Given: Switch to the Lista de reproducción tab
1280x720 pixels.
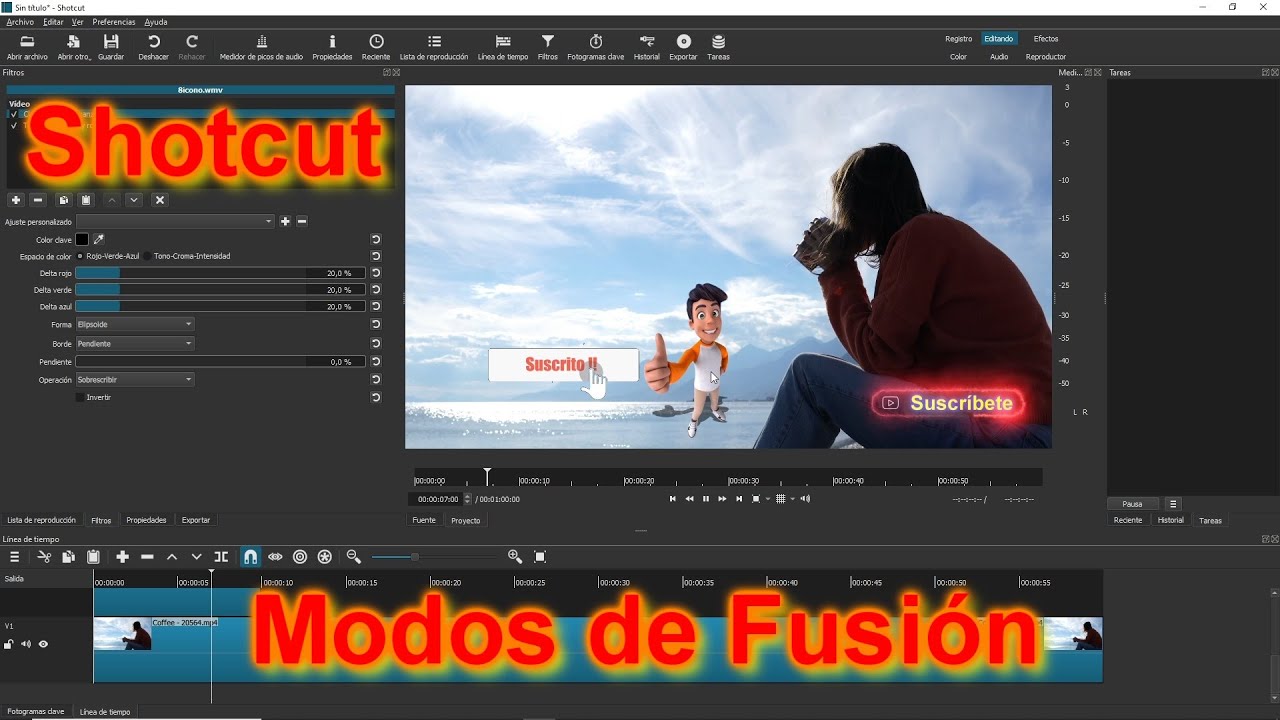Looking at the screenshot, I should click(41, 520).
